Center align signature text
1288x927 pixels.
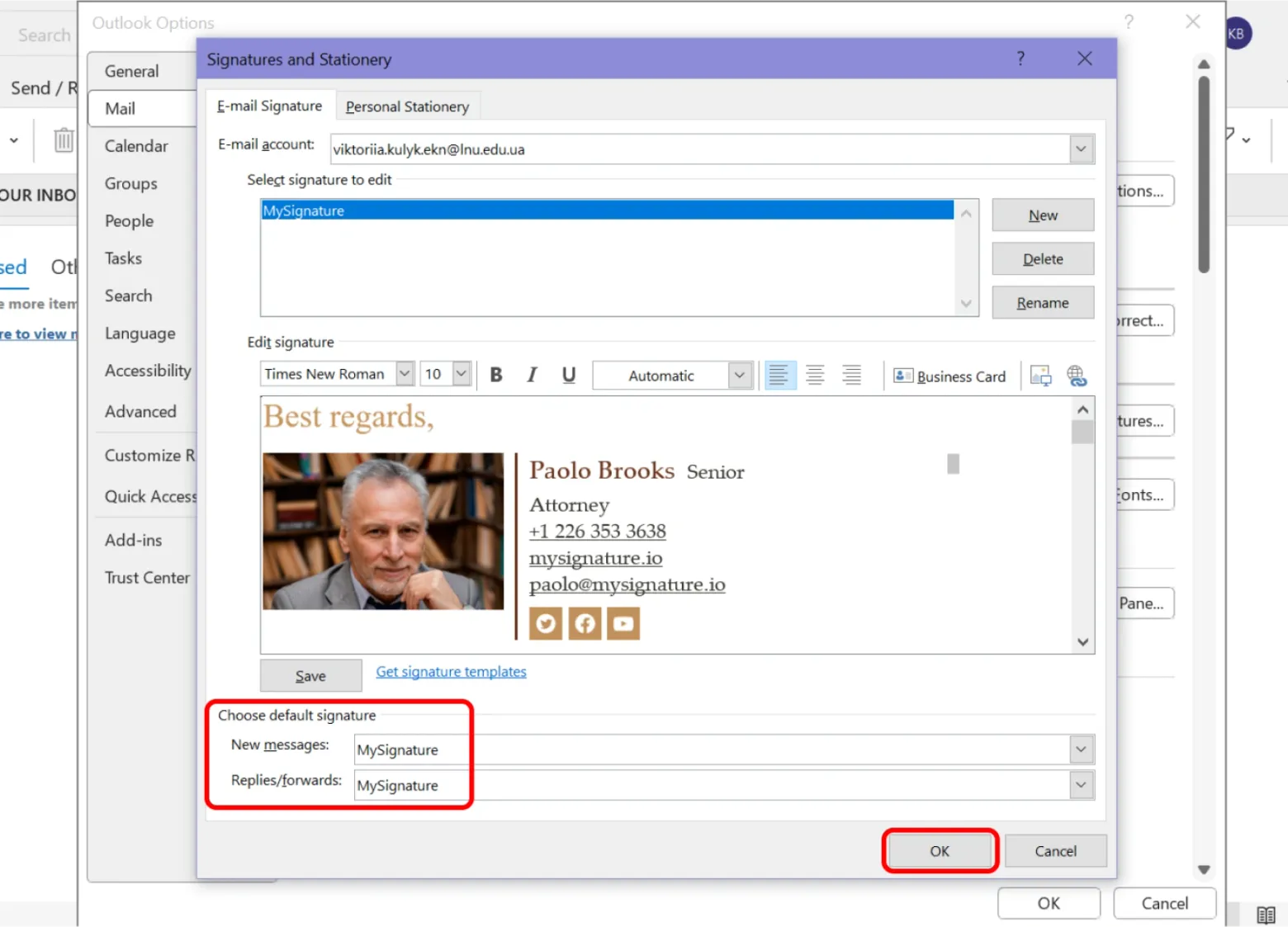(x=815, y=376)
